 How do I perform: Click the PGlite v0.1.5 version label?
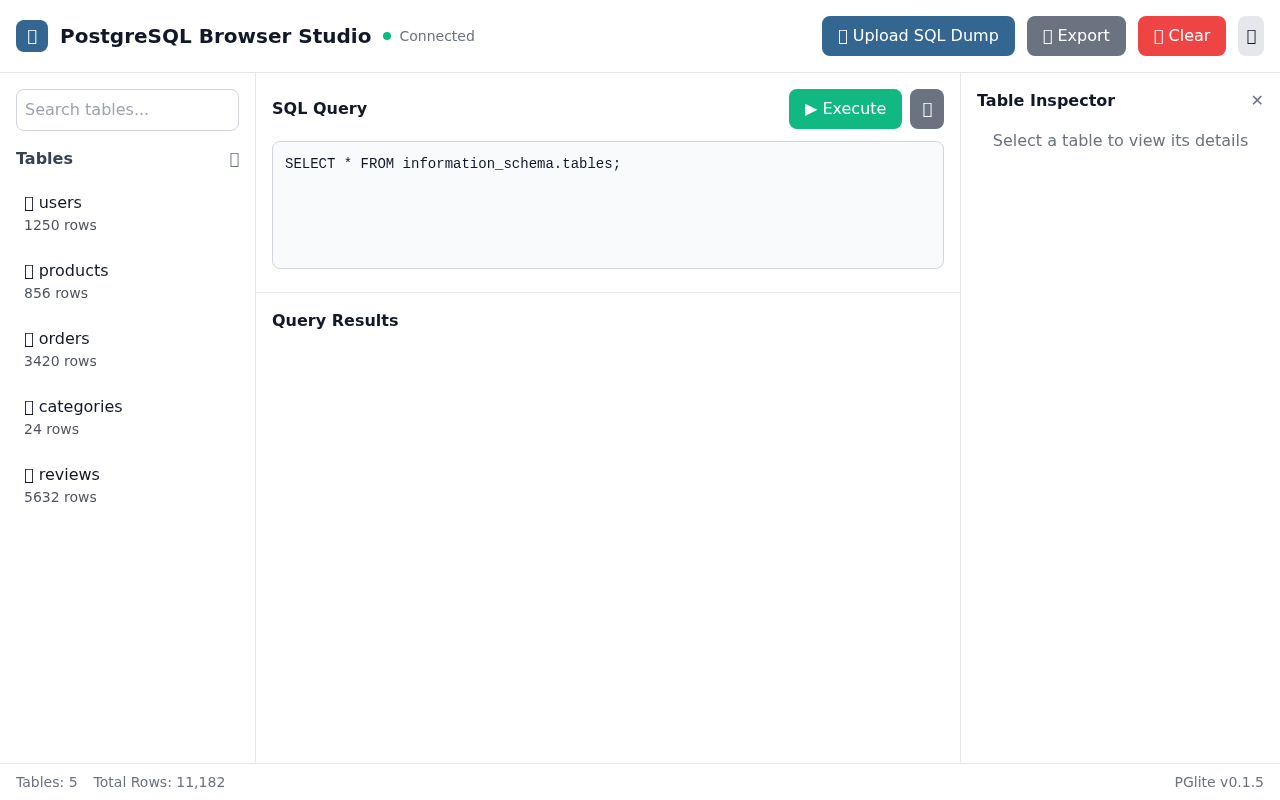[1219, 782]
